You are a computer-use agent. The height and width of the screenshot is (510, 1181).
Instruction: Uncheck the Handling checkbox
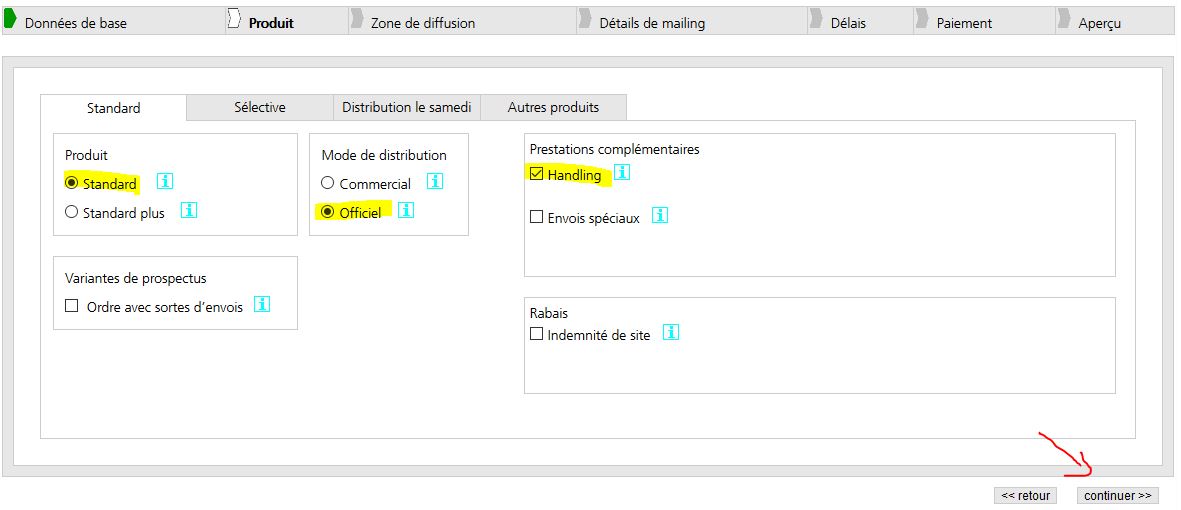coord(537,175)
